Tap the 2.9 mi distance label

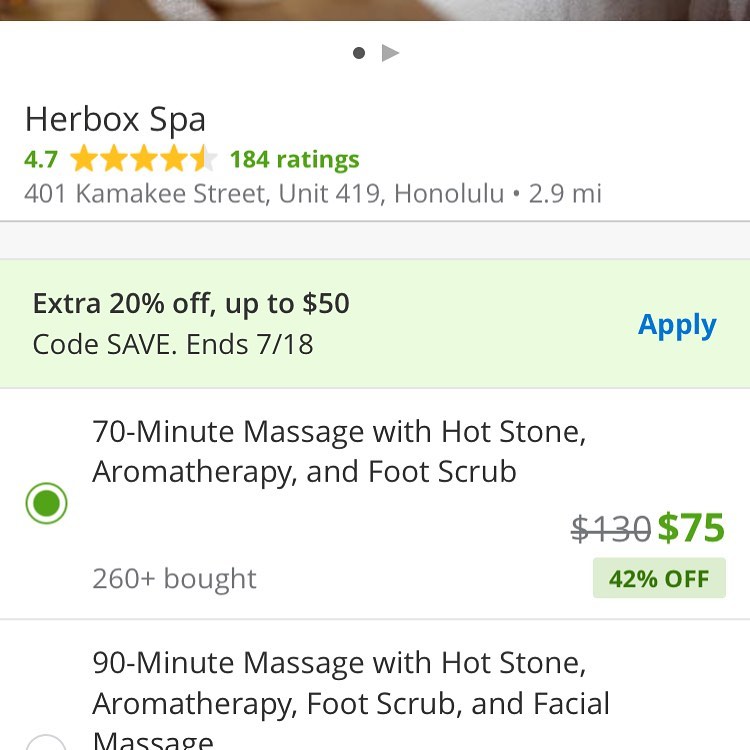tap(565, 193)
